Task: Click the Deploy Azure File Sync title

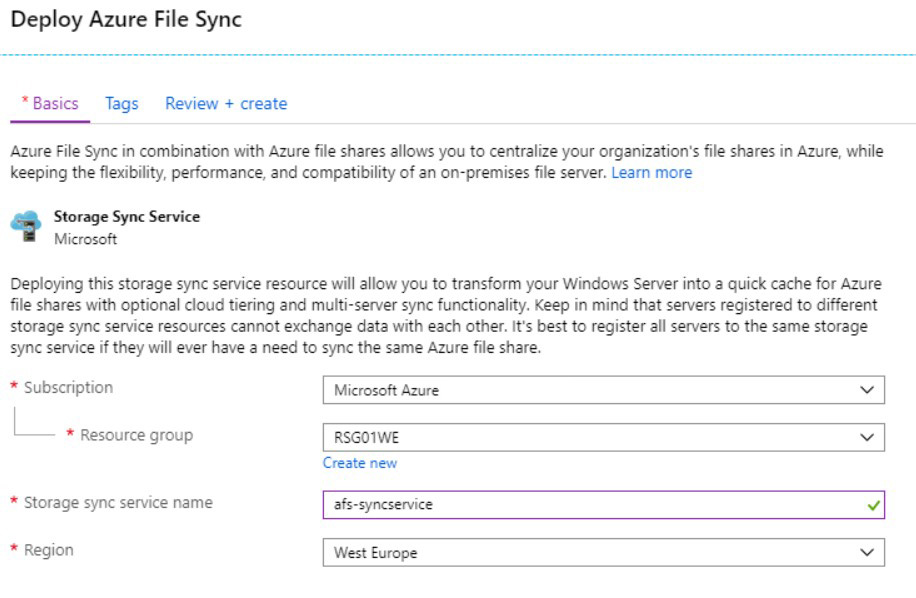Action: 126,19
